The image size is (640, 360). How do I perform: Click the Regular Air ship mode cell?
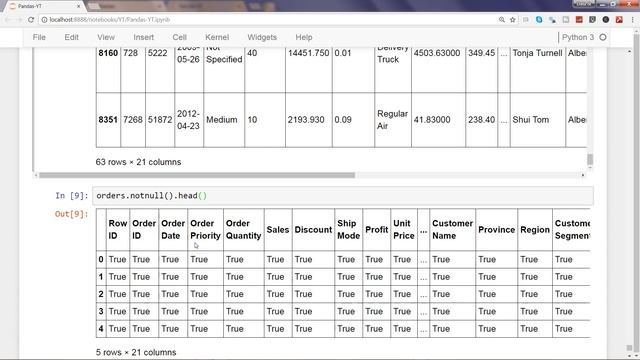pyautogui.click(x=393, y=120)
